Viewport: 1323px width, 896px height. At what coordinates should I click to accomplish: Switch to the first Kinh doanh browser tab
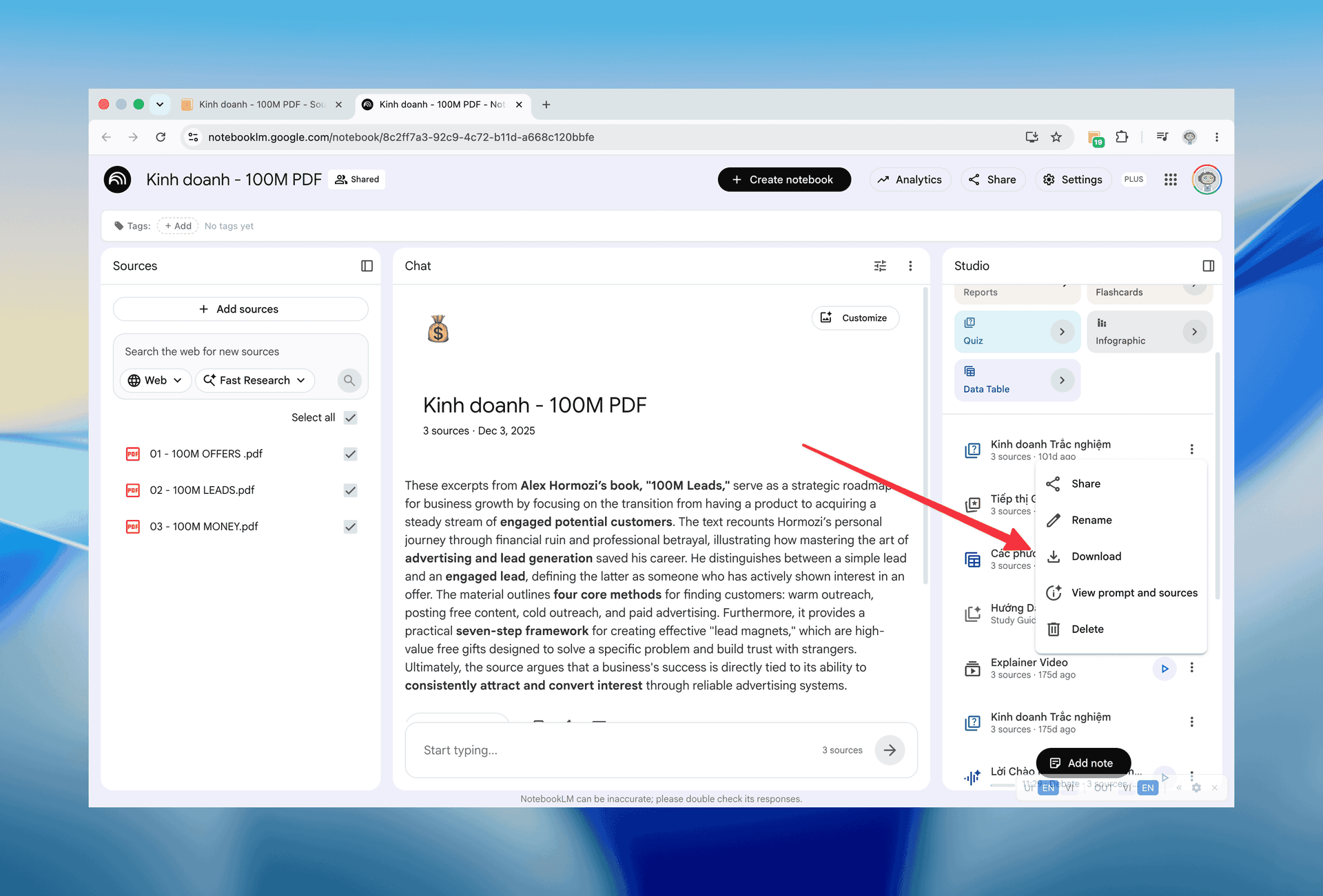pyautogui.click(x=260, y=105)
